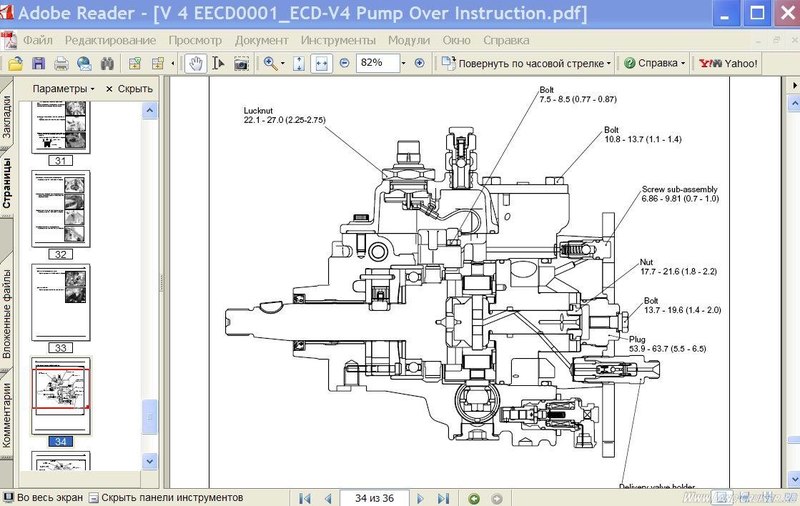Go to the first page
Screen dimensions: 800x506
coord(305,498)
